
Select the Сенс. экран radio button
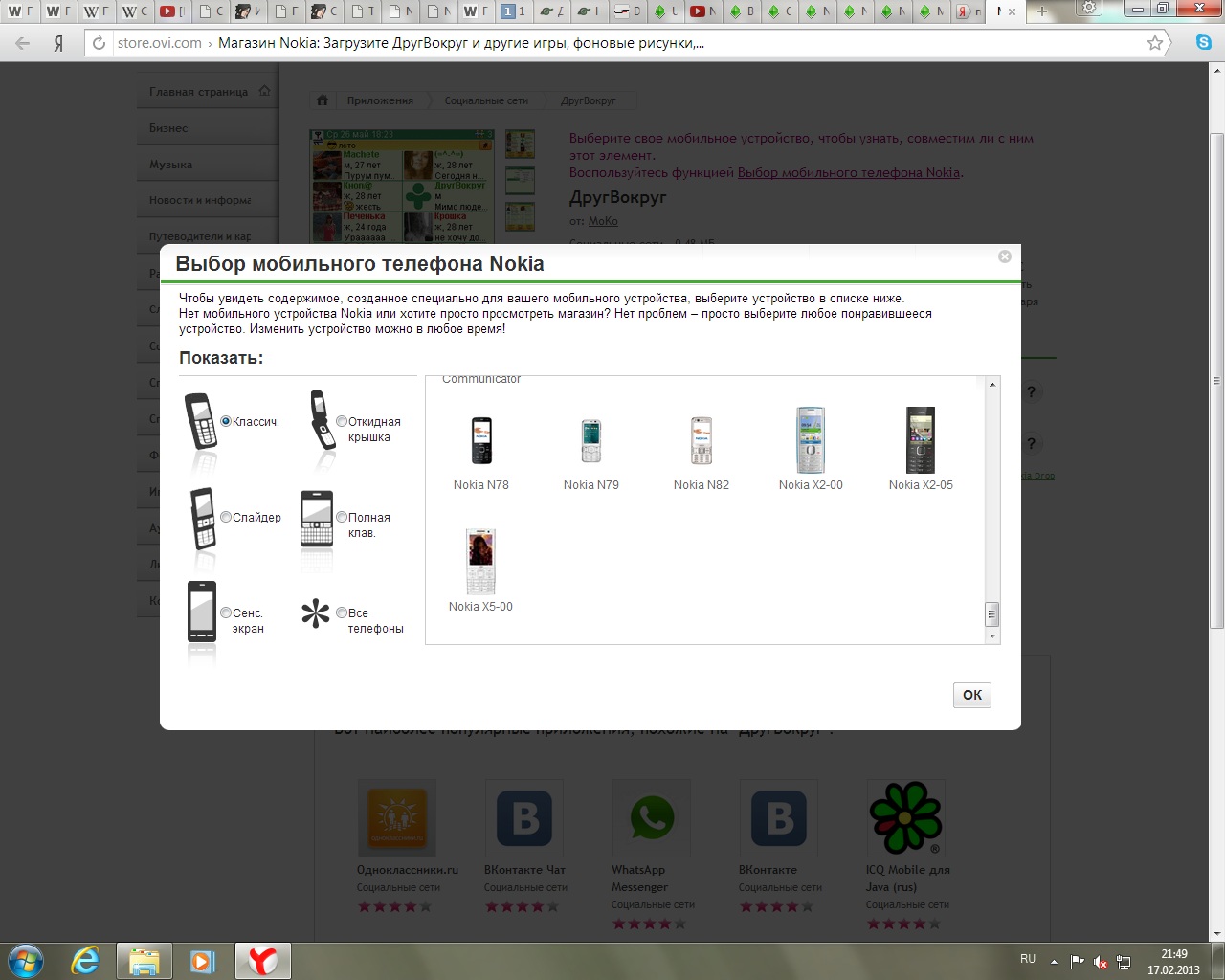pyautogui.click(x=226, y=612)
